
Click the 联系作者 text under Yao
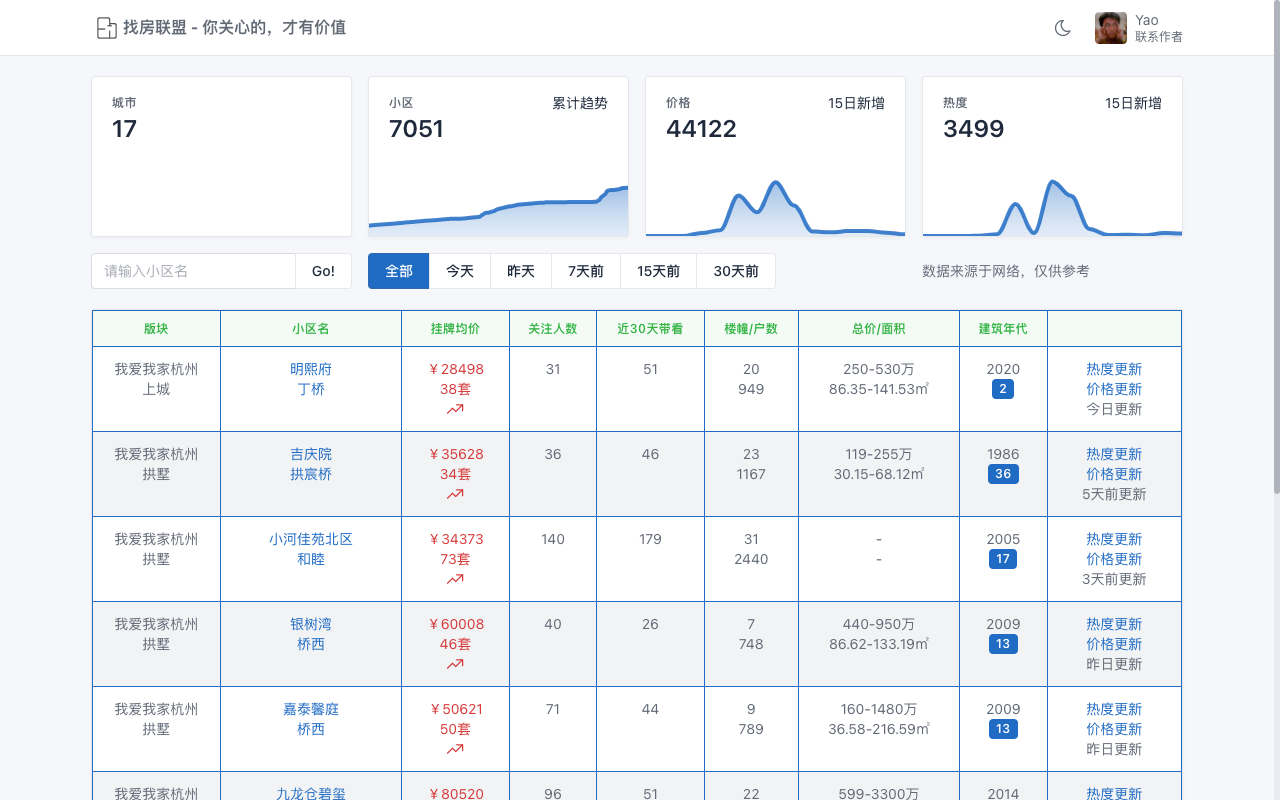(x=1159, y=37)
